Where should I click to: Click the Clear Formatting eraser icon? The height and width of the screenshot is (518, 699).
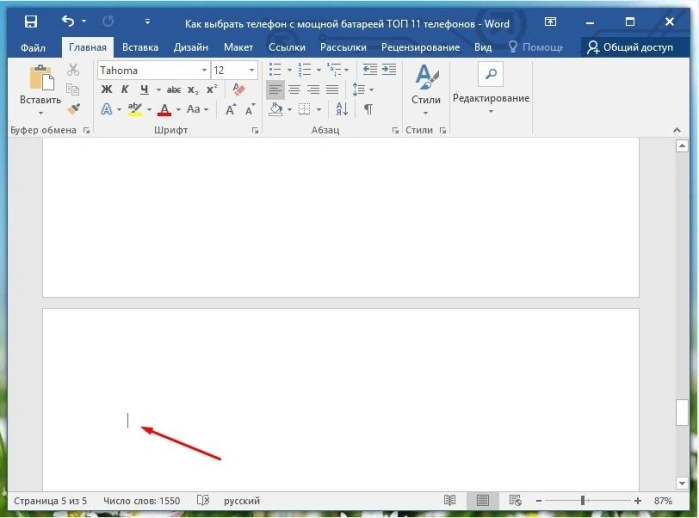point(238,89)
